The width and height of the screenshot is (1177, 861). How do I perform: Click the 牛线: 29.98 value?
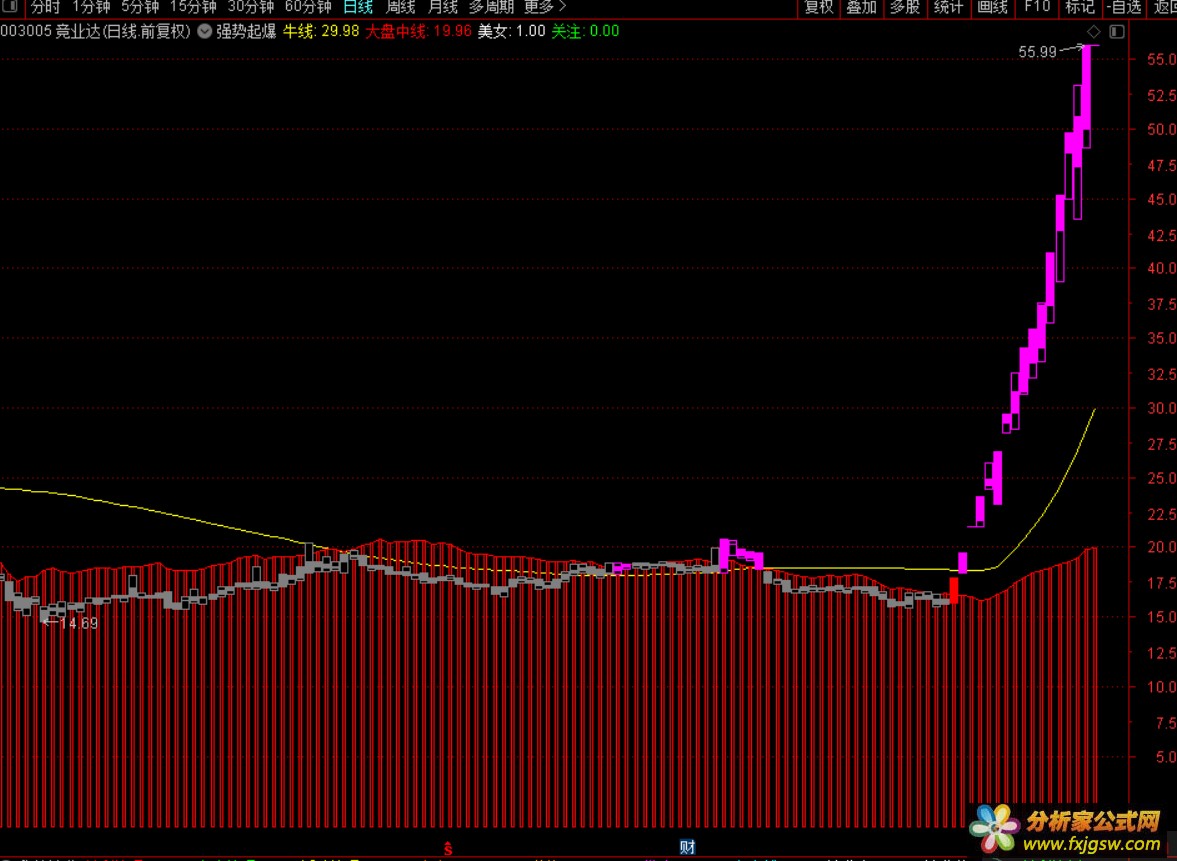(321, 32)
